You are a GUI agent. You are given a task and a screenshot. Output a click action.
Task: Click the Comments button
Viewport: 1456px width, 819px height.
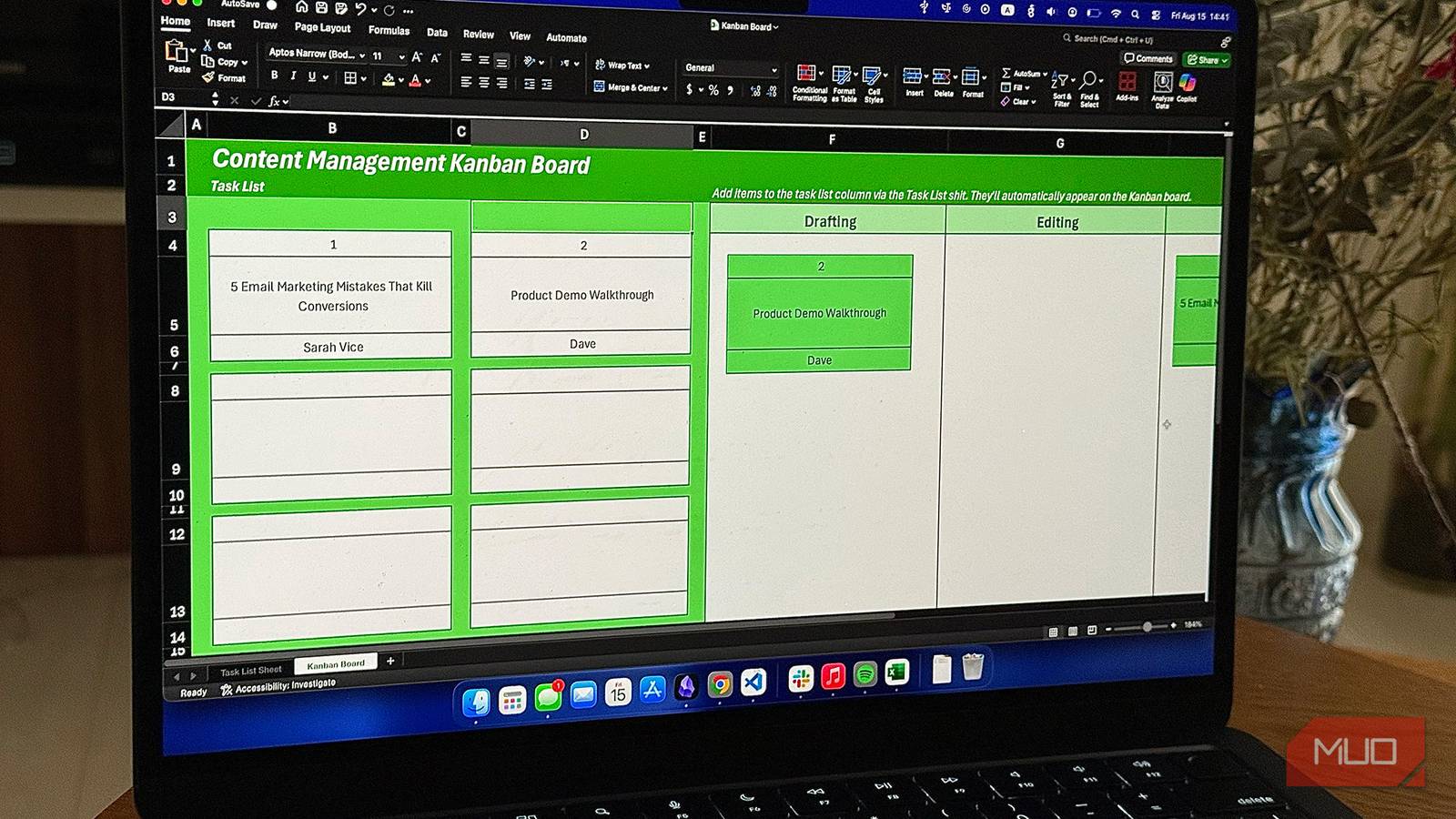coord(1148,58)
